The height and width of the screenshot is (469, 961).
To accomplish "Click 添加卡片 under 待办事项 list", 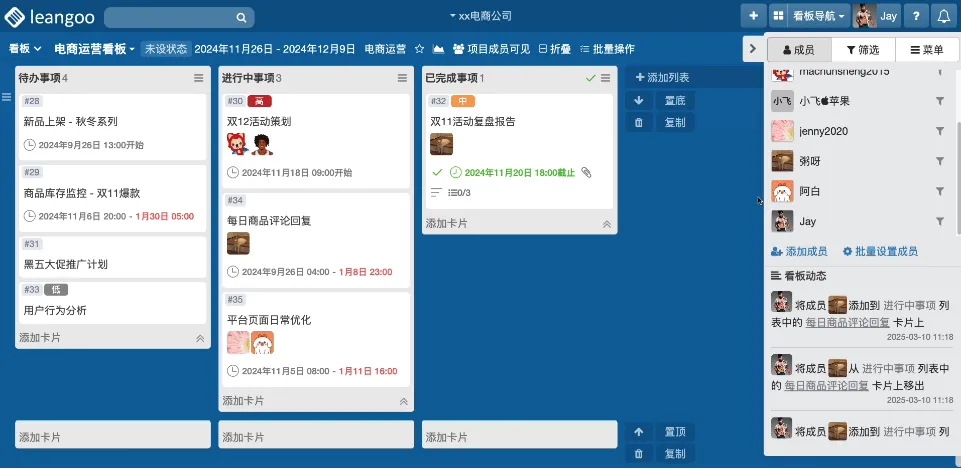I will point(40,338).
